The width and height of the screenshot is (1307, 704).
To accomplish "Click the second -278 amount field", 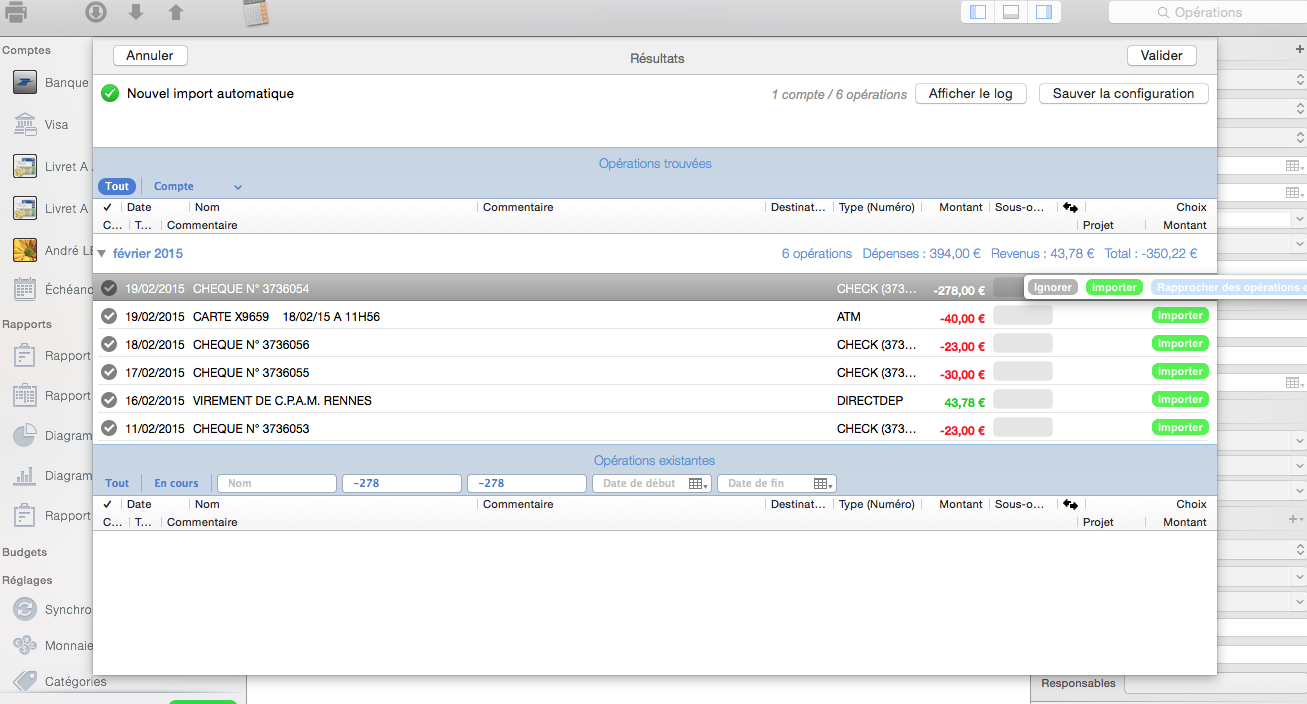I will pos(527,483).
